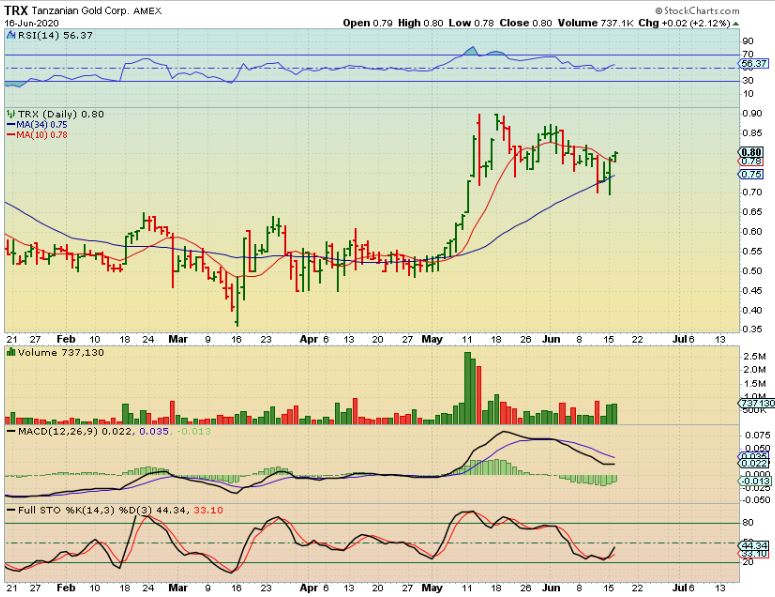
Task: Click the May label on the upper date axis
Action: point(432,339)
